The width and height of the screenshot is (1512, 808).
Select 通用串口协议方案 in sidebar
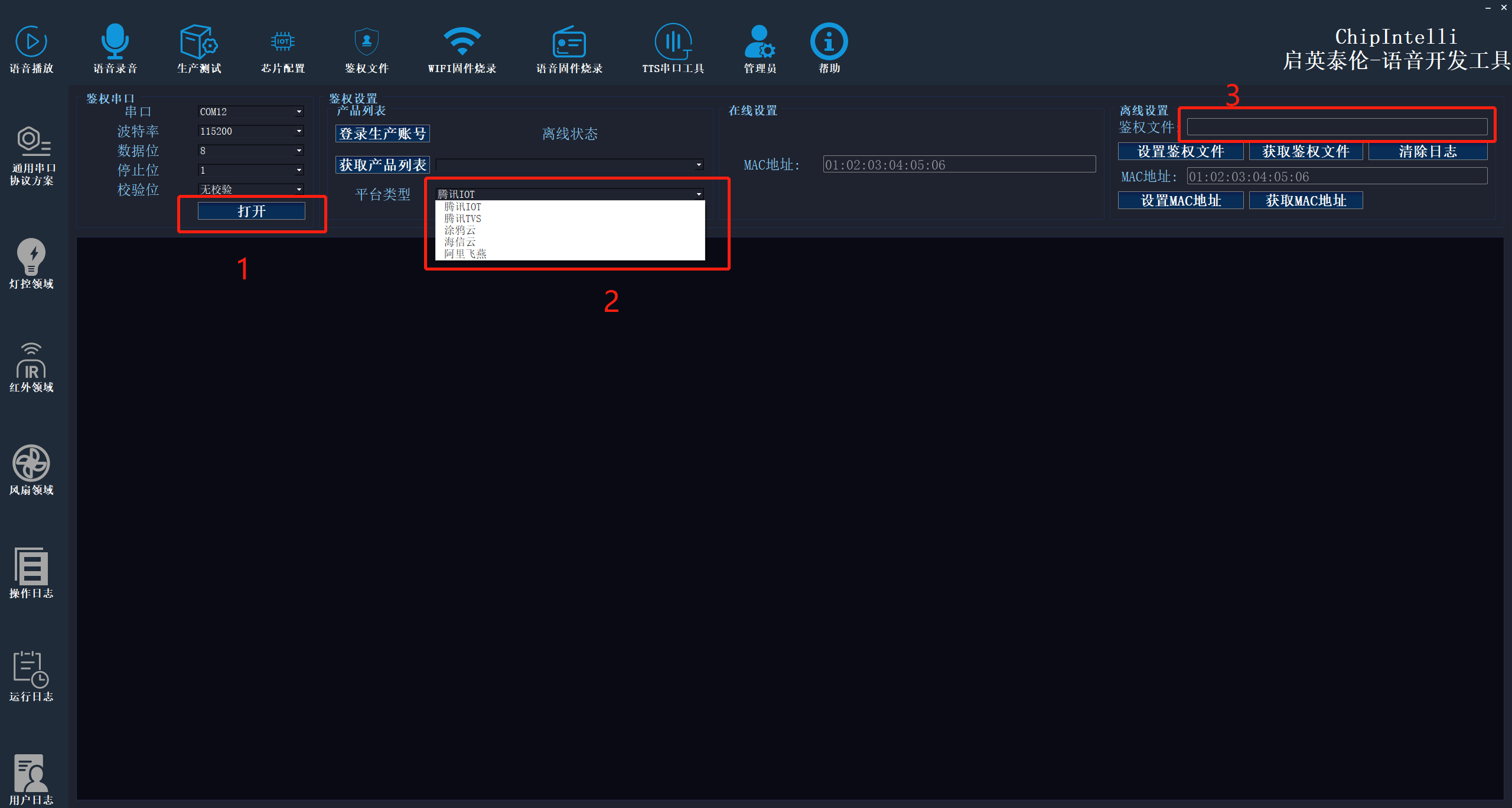[32, 156]
